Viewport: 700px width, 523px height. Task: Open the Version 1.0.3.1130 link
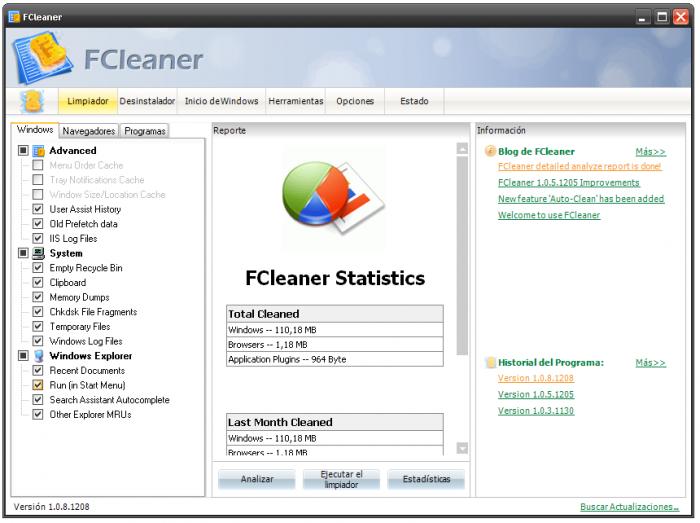(x=536, y=411)
